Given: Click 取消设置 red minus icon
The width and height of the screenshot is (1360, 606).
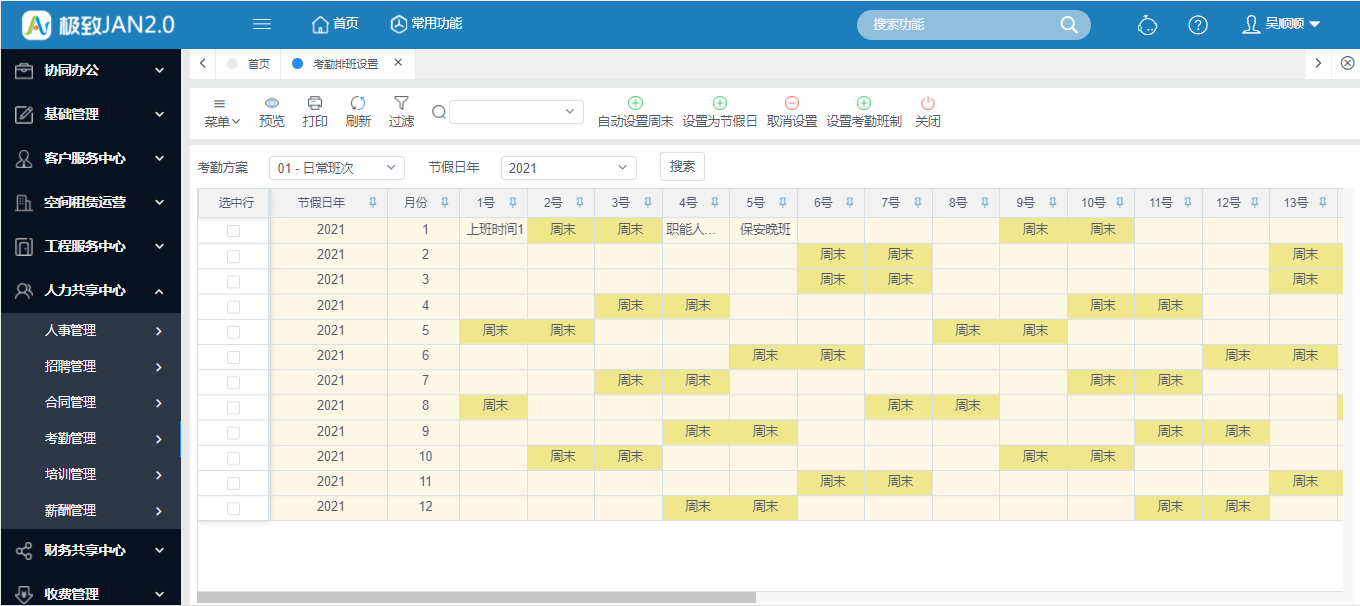Looking at the screenshot, I should pyautogui.click(x=792, y=103).
